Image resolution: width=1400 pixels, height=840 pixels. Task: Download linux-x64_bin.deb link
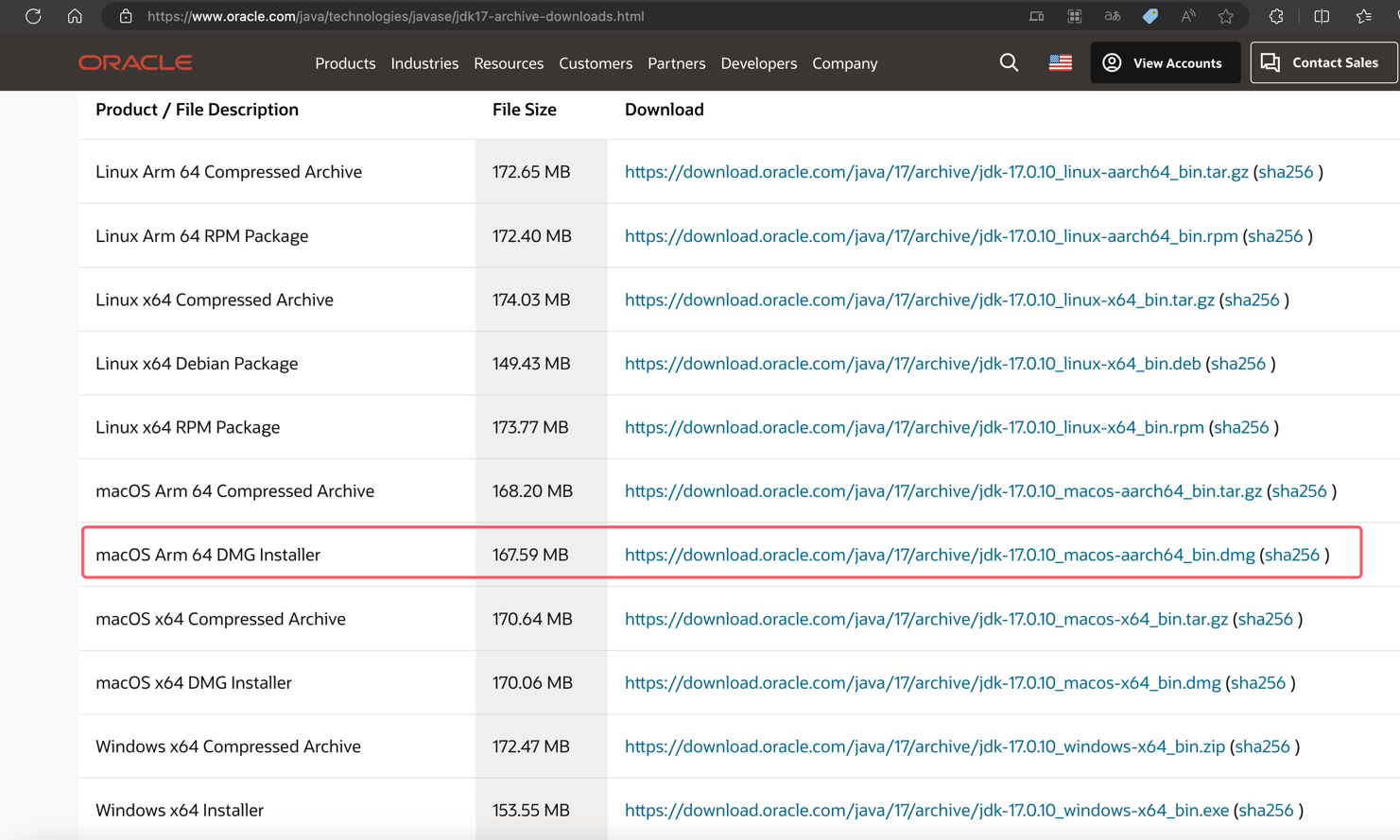tap(912, 364)
